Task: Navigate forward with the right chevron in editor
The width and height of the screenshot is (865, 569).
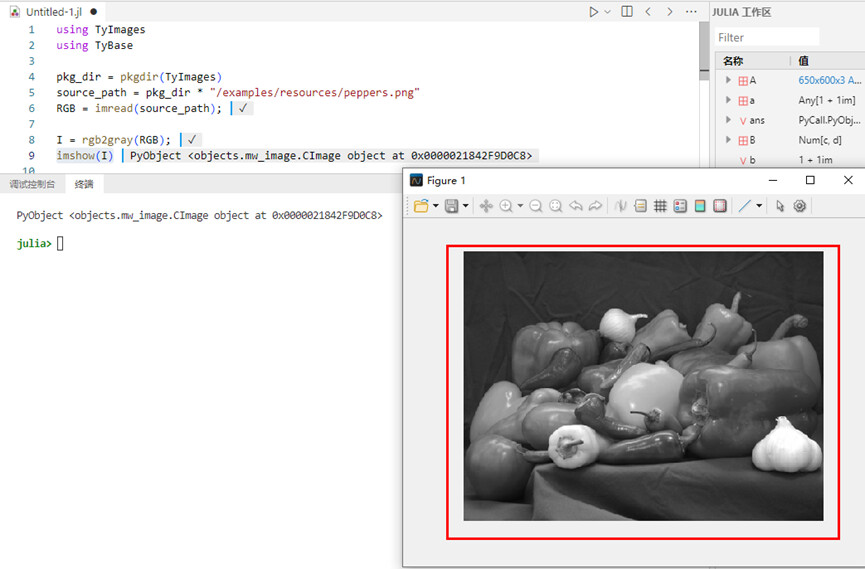Action: tap(670, 12)
